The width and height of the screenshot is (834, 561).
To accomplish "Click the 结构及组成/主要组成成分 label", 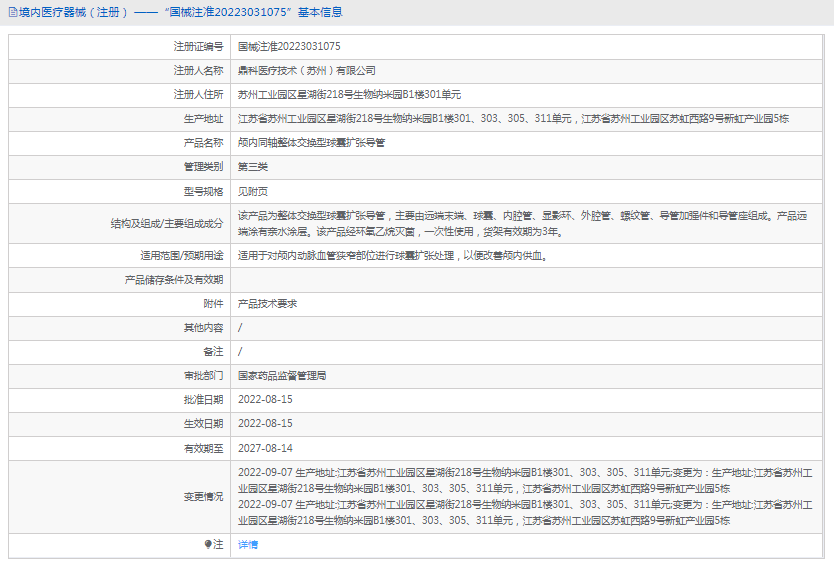I will click(x=167, y=223).
